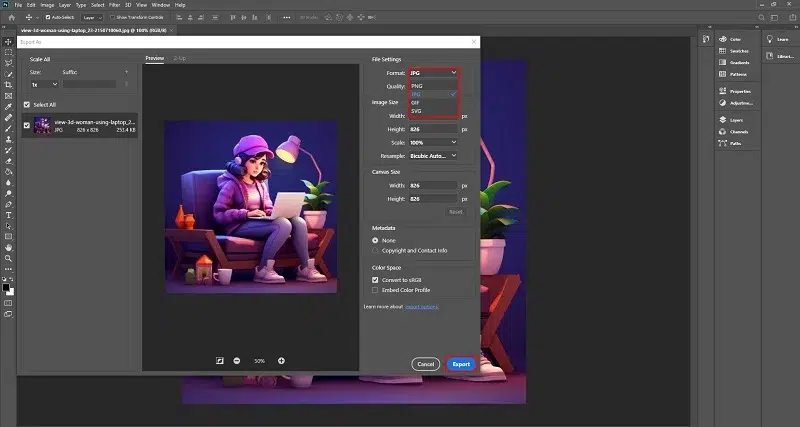Image resolution: width=800 pixels, height=427 pixels.
Task: Click the Export button
Action: click(461, 364)
